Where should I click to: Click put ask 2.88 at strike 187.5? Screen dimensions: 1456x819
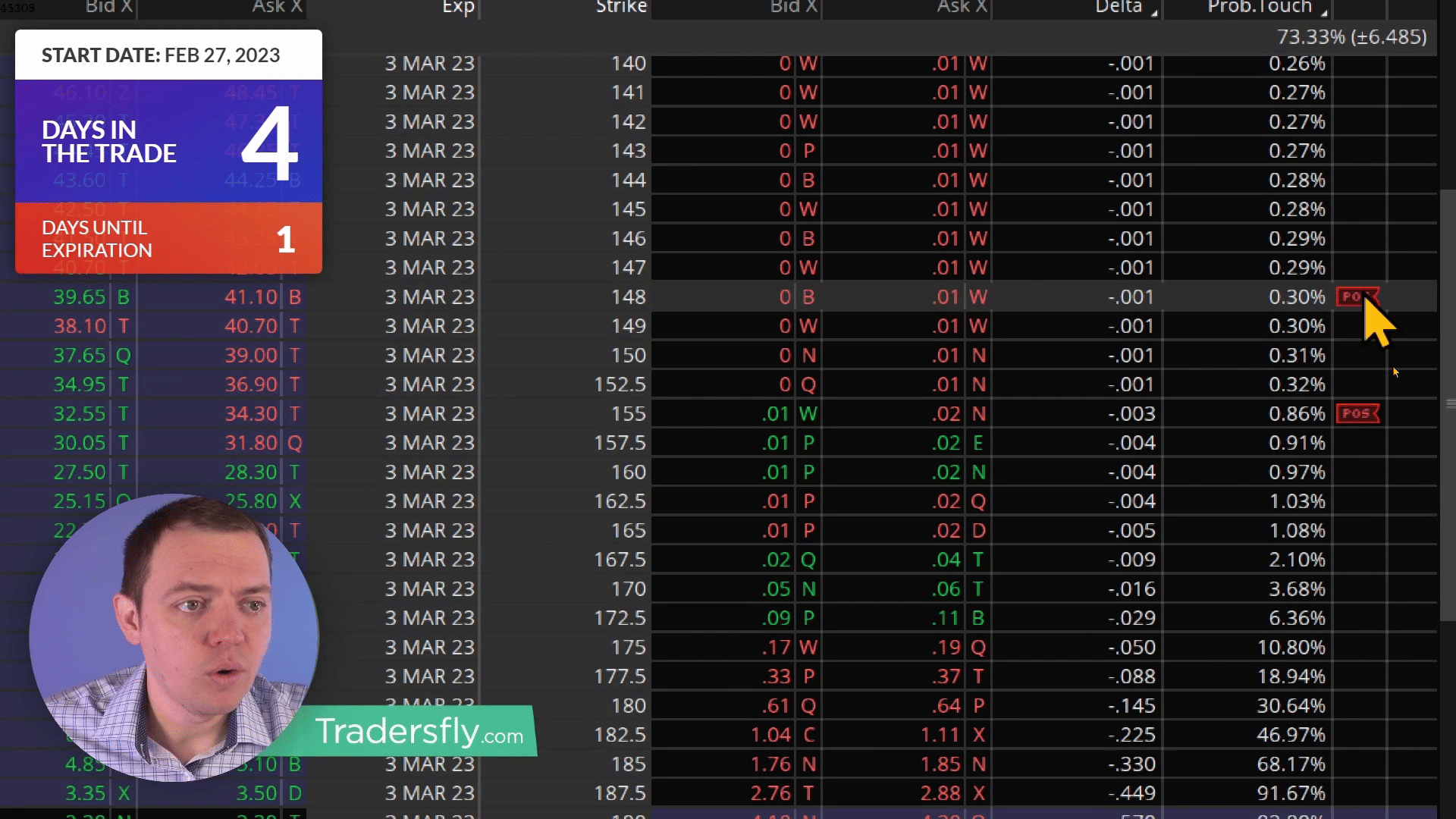pyautogui.click(x=940, y=793)
